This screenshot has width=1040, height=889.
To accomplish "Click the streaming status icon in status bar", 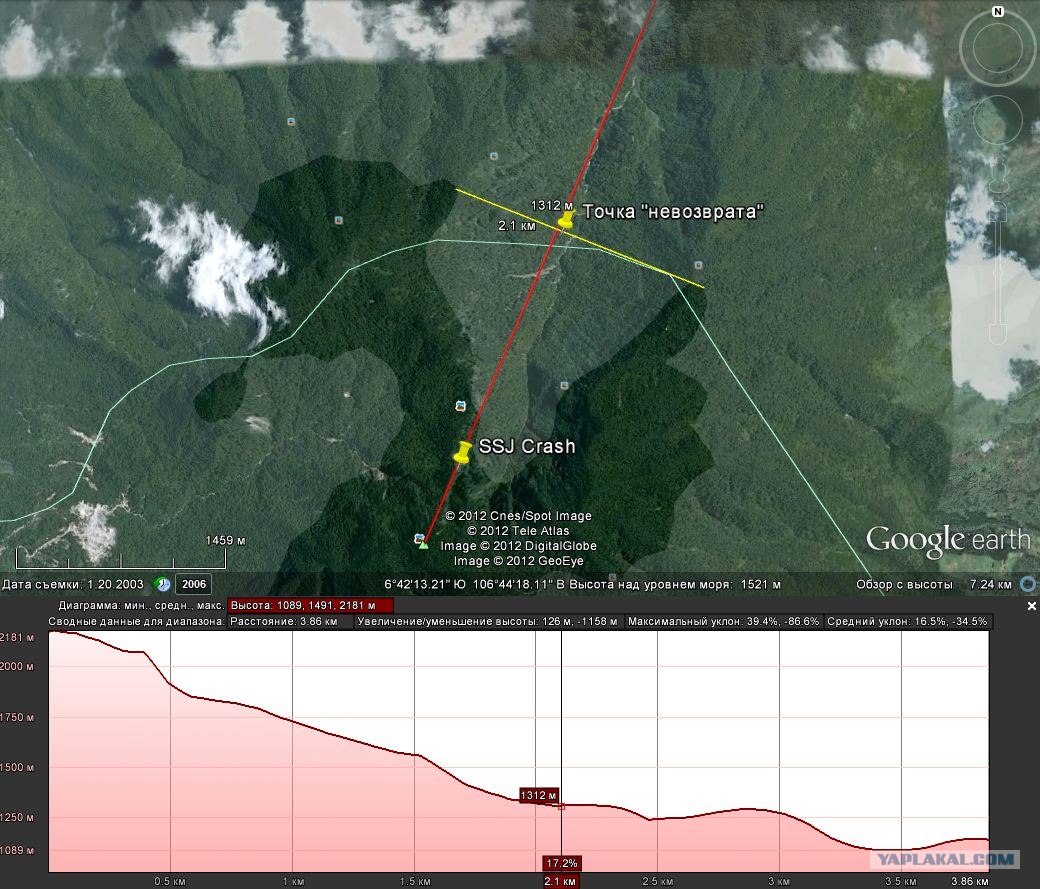I will (x=1028, y=584).
